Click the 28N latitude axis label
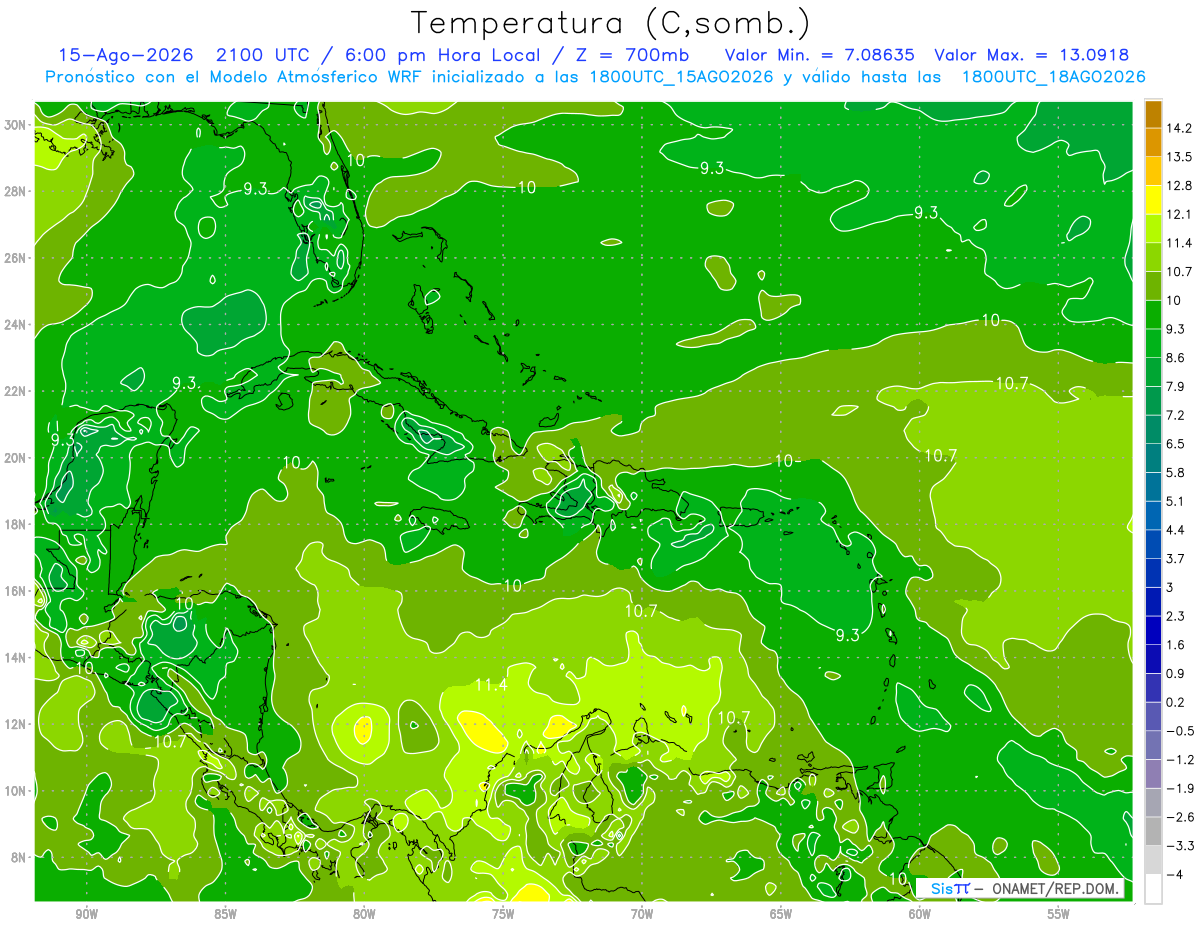 (x=15, y=191)
